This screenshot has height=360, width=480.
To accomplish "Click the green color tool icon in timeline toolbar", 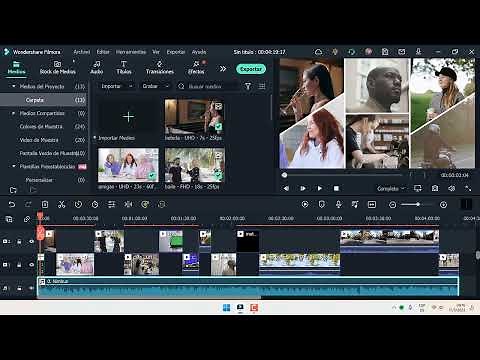I will click(x=145, y=204).
